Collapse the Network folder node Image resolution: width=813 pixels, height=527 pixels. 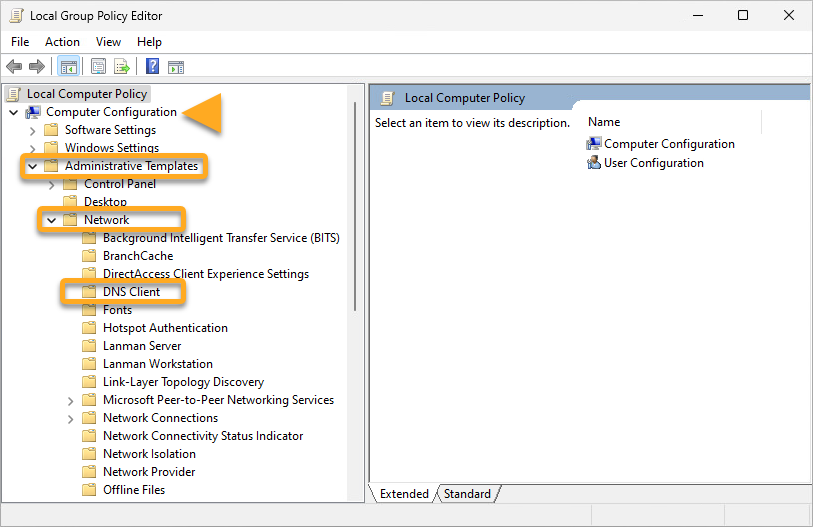pyautogui.click(x=52, y=220)
